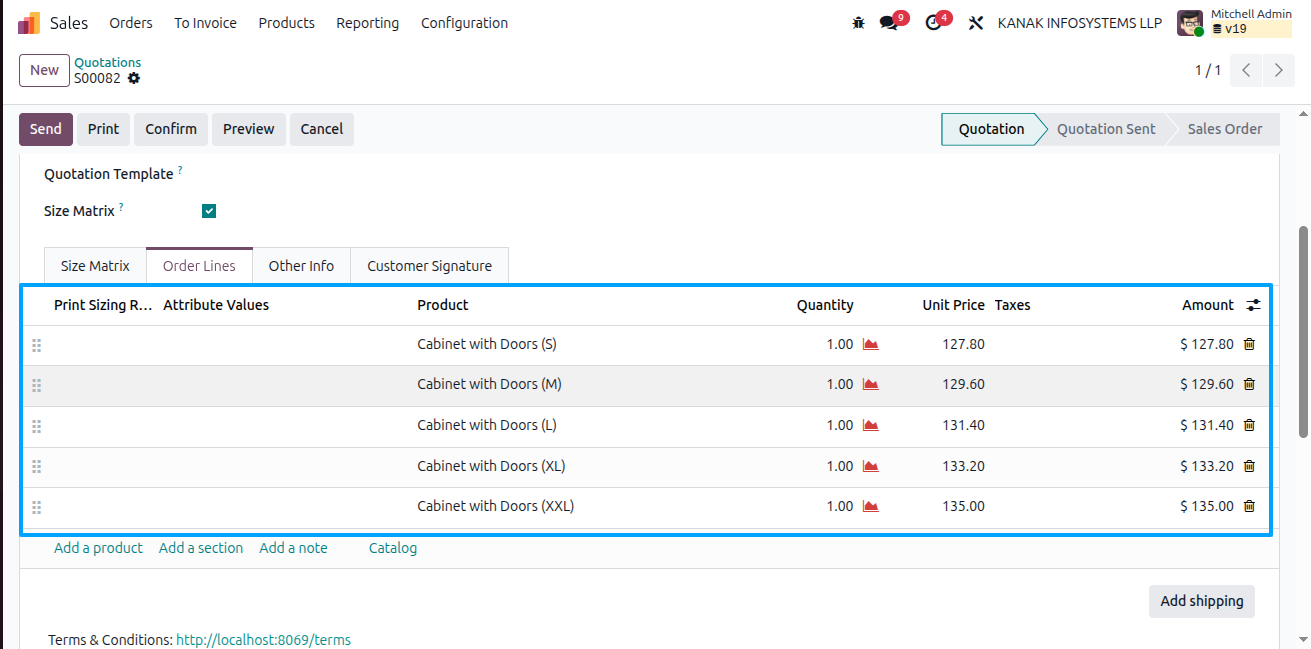Select the Quotation status stage

991,129
